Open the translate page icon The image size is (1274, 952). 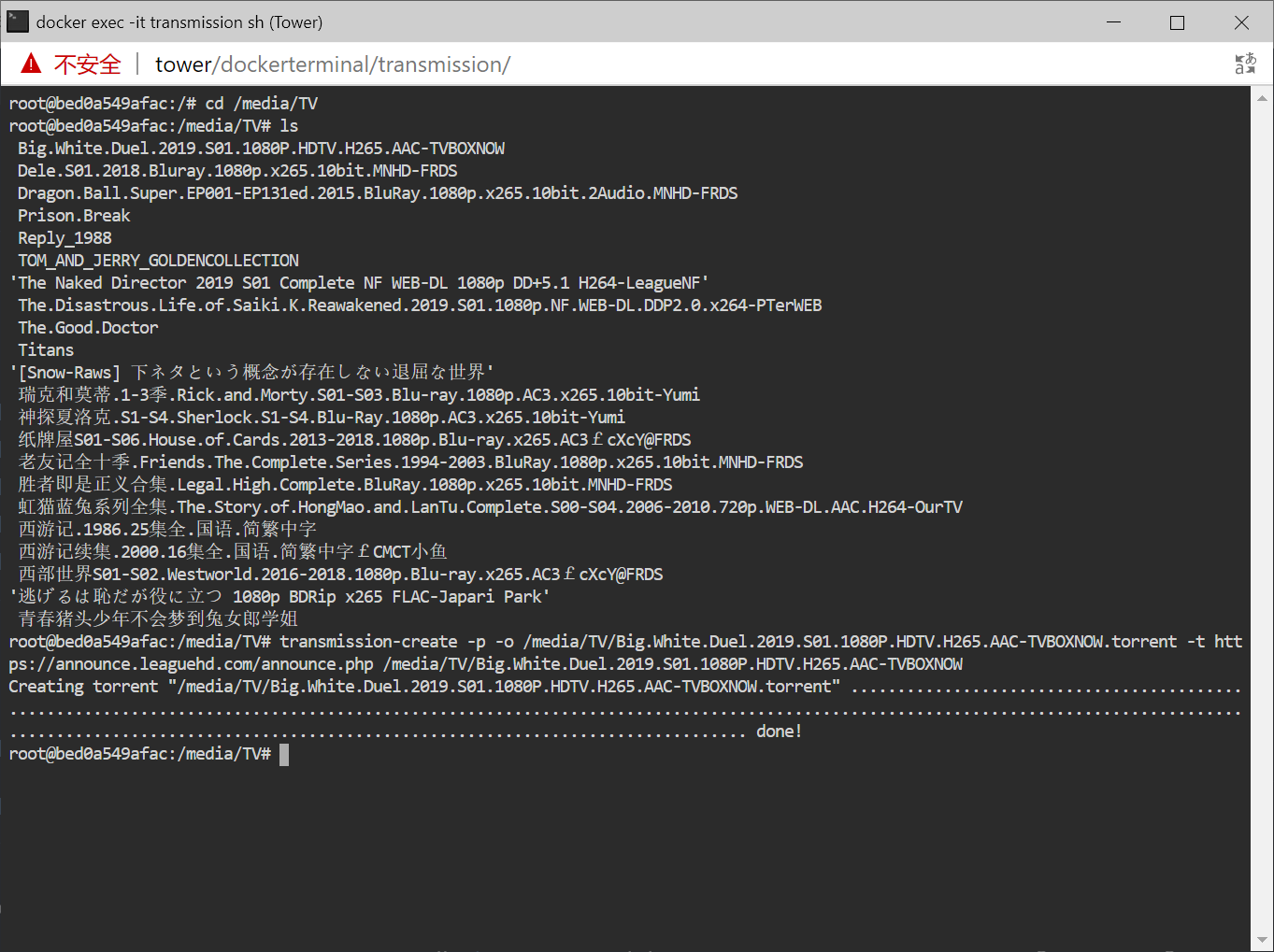[x=1245, y=64]
